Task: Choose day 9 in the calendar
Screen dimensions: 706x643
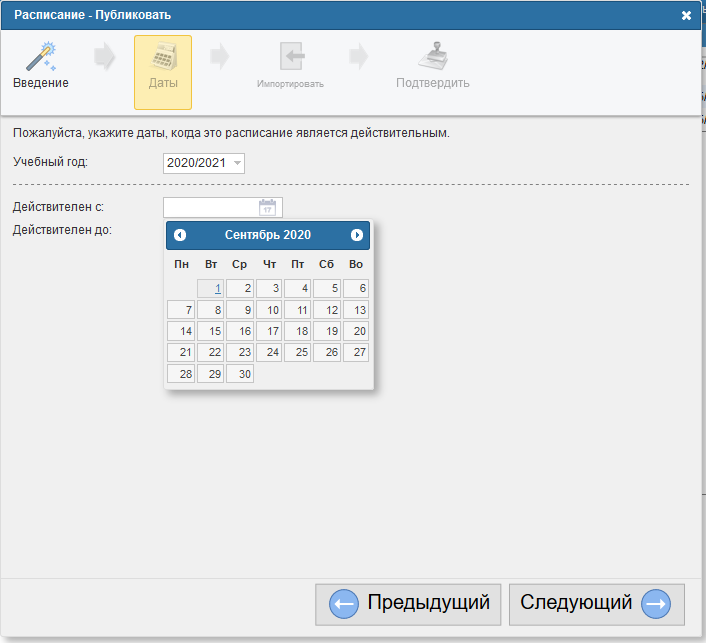Action: click(240, 310)
